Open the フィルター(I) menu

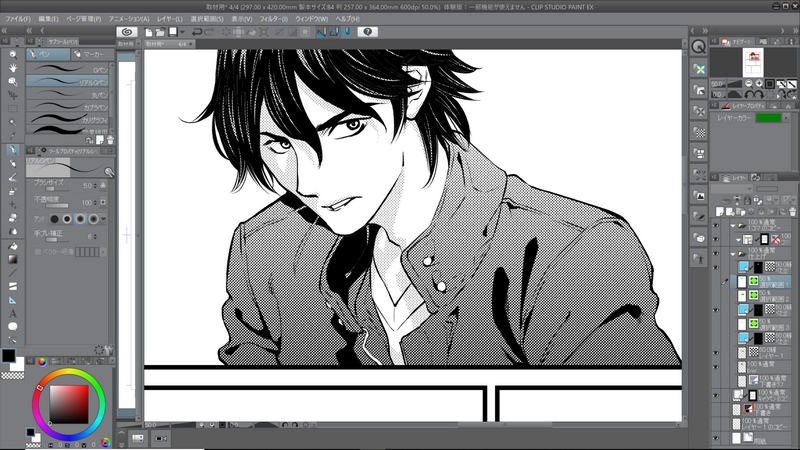tap(273, 19)
